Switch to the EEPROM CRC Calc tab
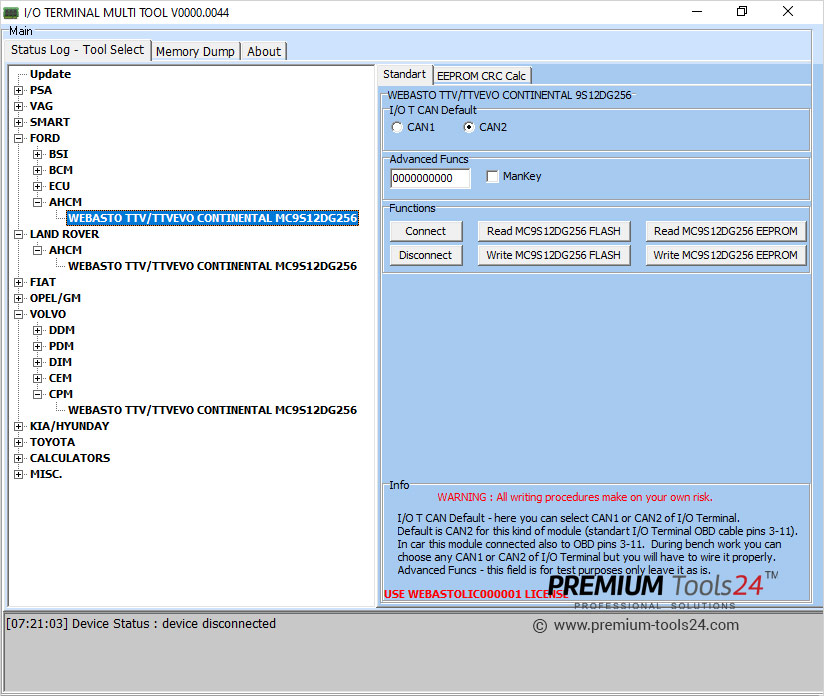Image resolution: width=824 pixels, height=696 pixels. [481, 76]
